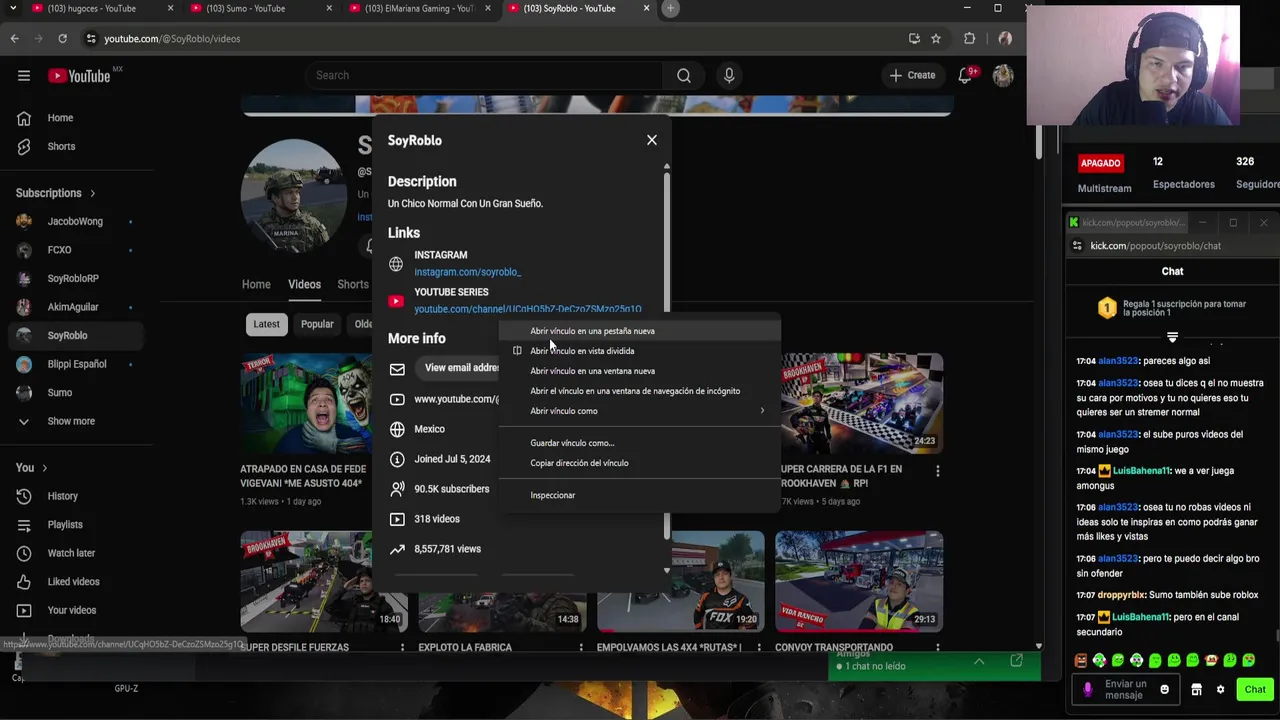
Task: Close the SoyRoblo about dialog
Action: click(652, 140)
